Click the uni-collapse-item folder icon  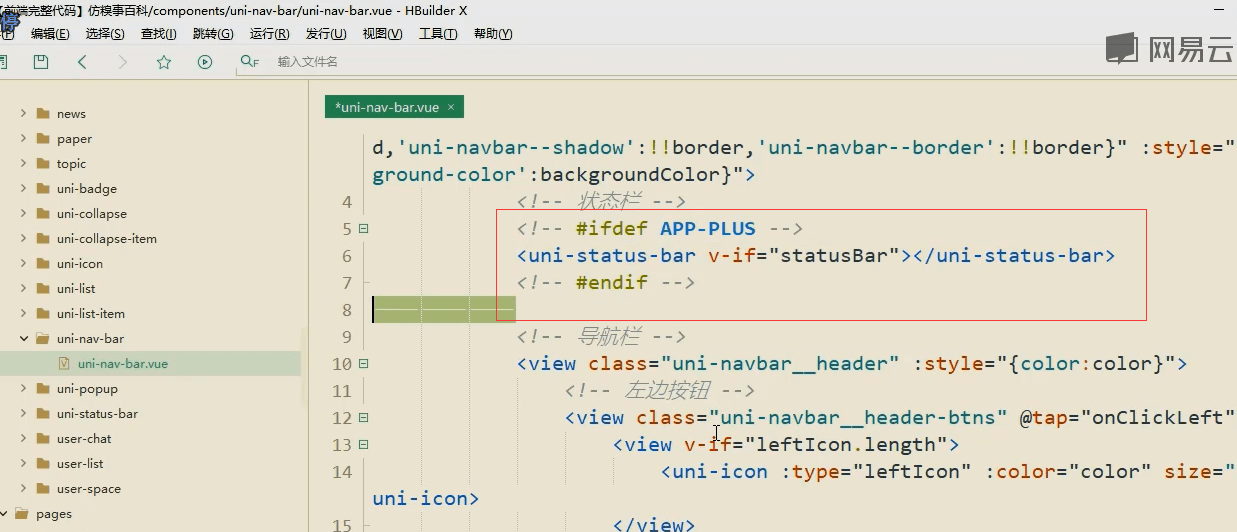pyautogui.click(x=42, y=238)
